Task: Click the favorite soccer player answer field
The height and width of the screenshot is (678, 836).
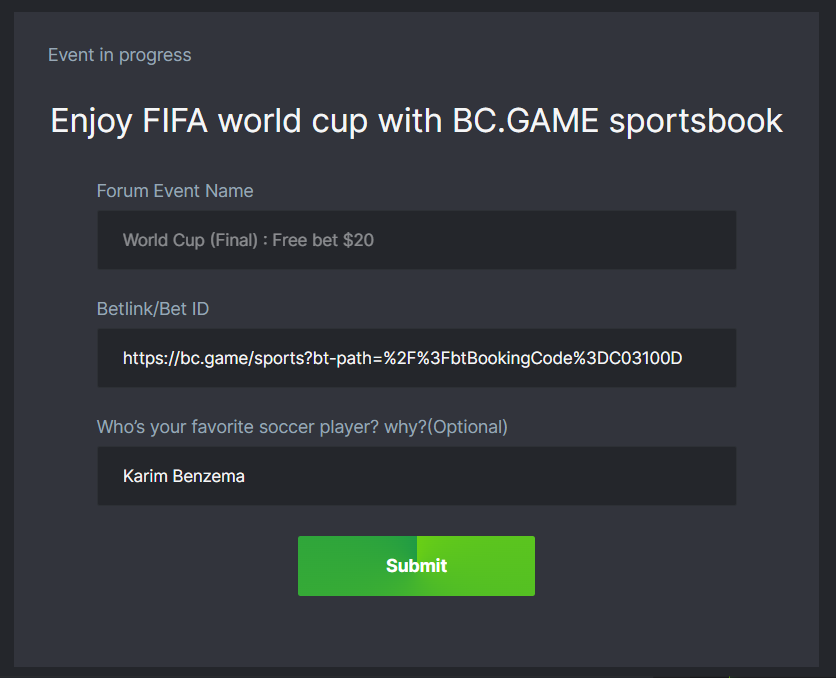Action: tap(416, 476)
